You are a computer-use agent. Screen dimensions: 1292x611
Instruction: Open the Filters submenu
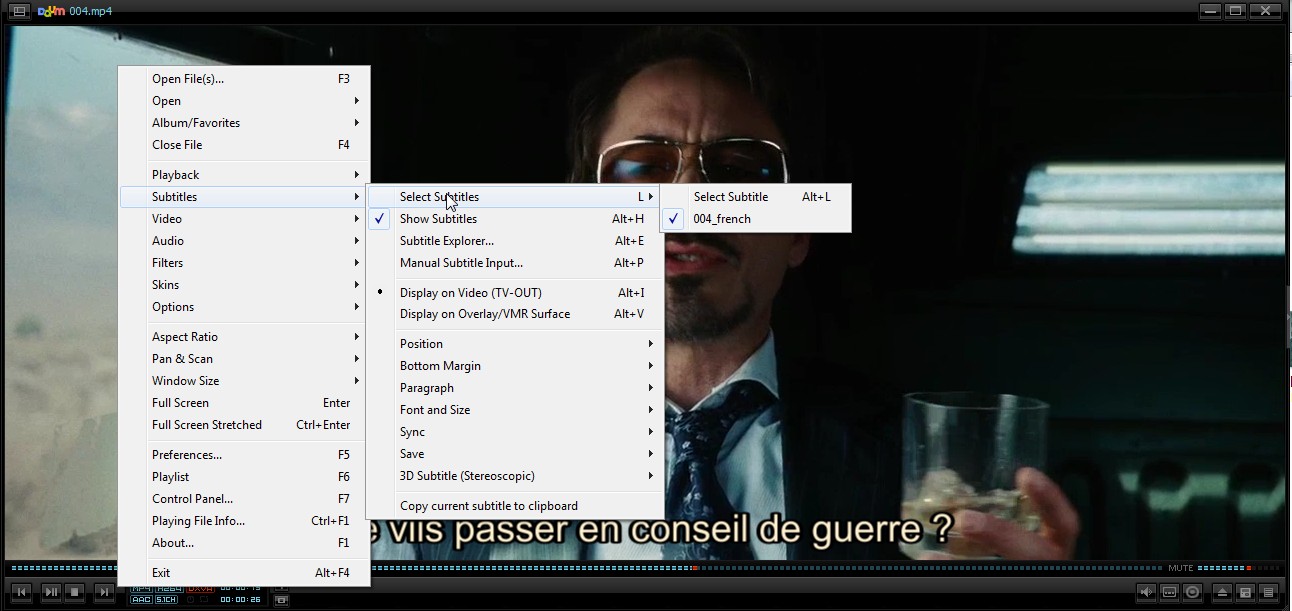coord(244,263)
